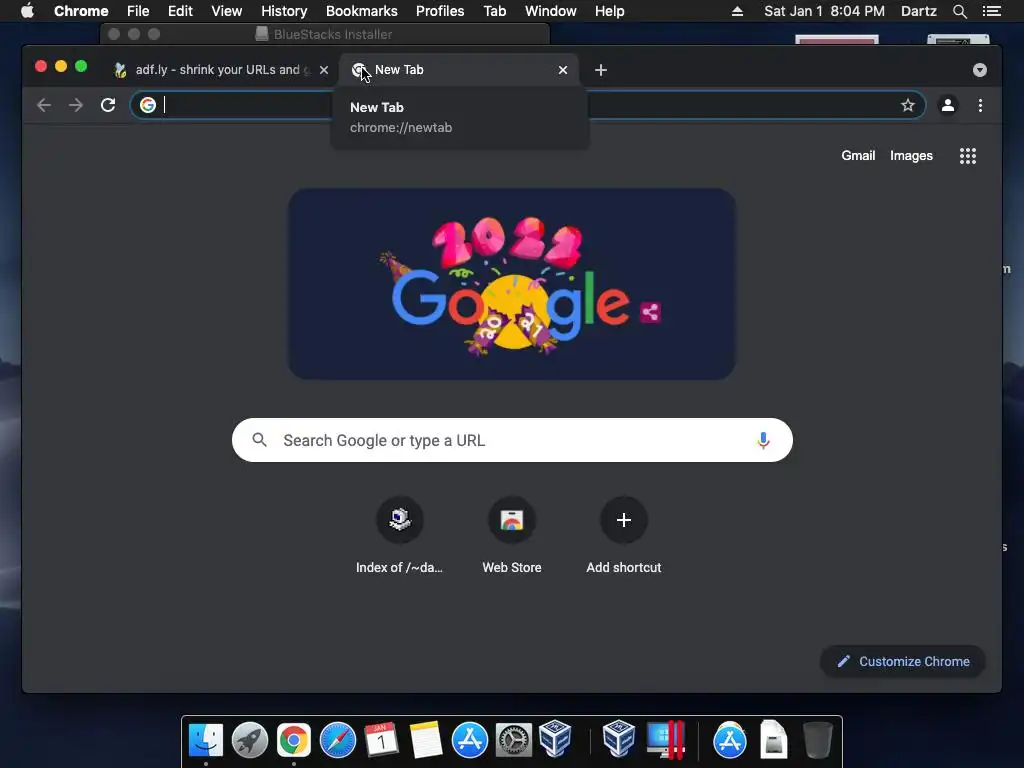Open the Window menu
Screen dimensions: 1024x768
pyautogui.click(x=551, y=11)
